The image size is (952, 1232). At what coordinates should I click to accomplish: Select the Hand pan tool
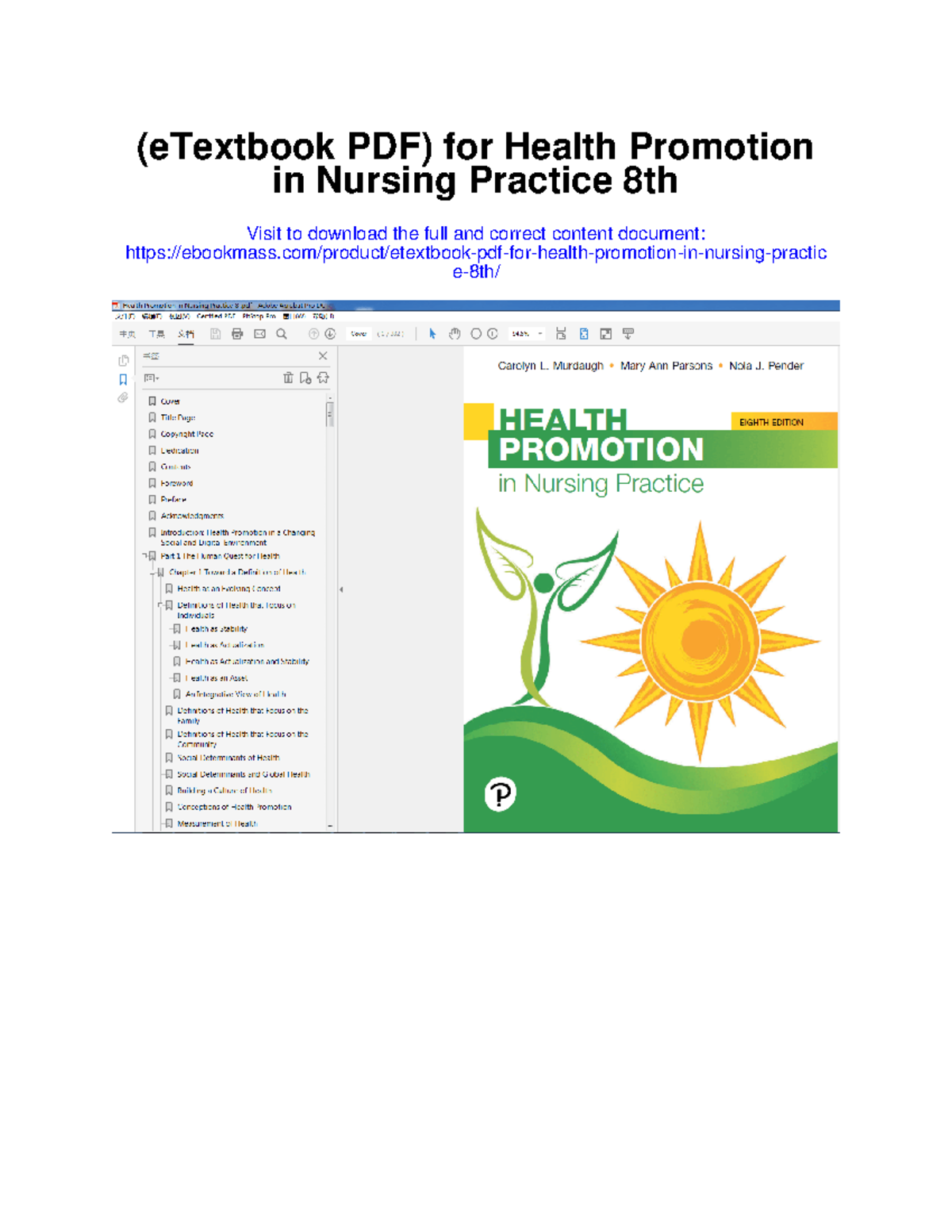(x=455, y=334)
